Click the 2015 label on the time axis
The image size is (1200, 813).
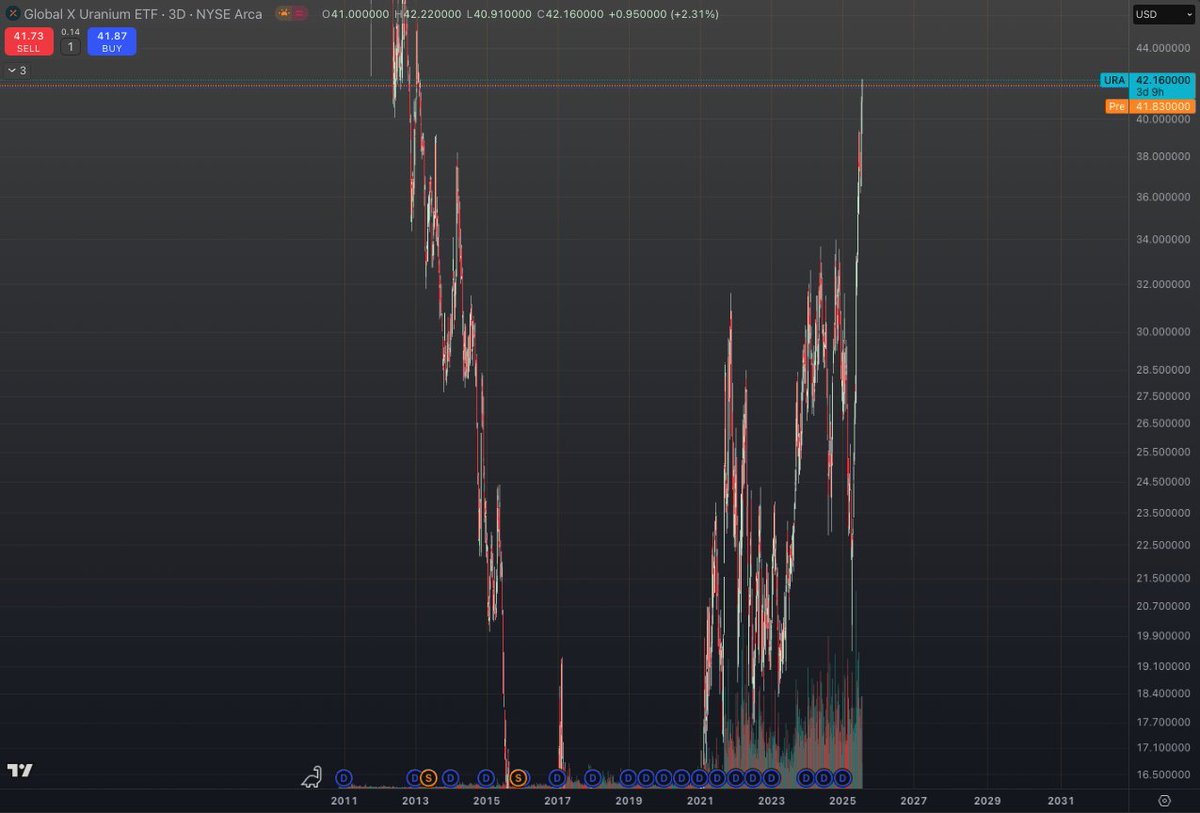point(486,801)
